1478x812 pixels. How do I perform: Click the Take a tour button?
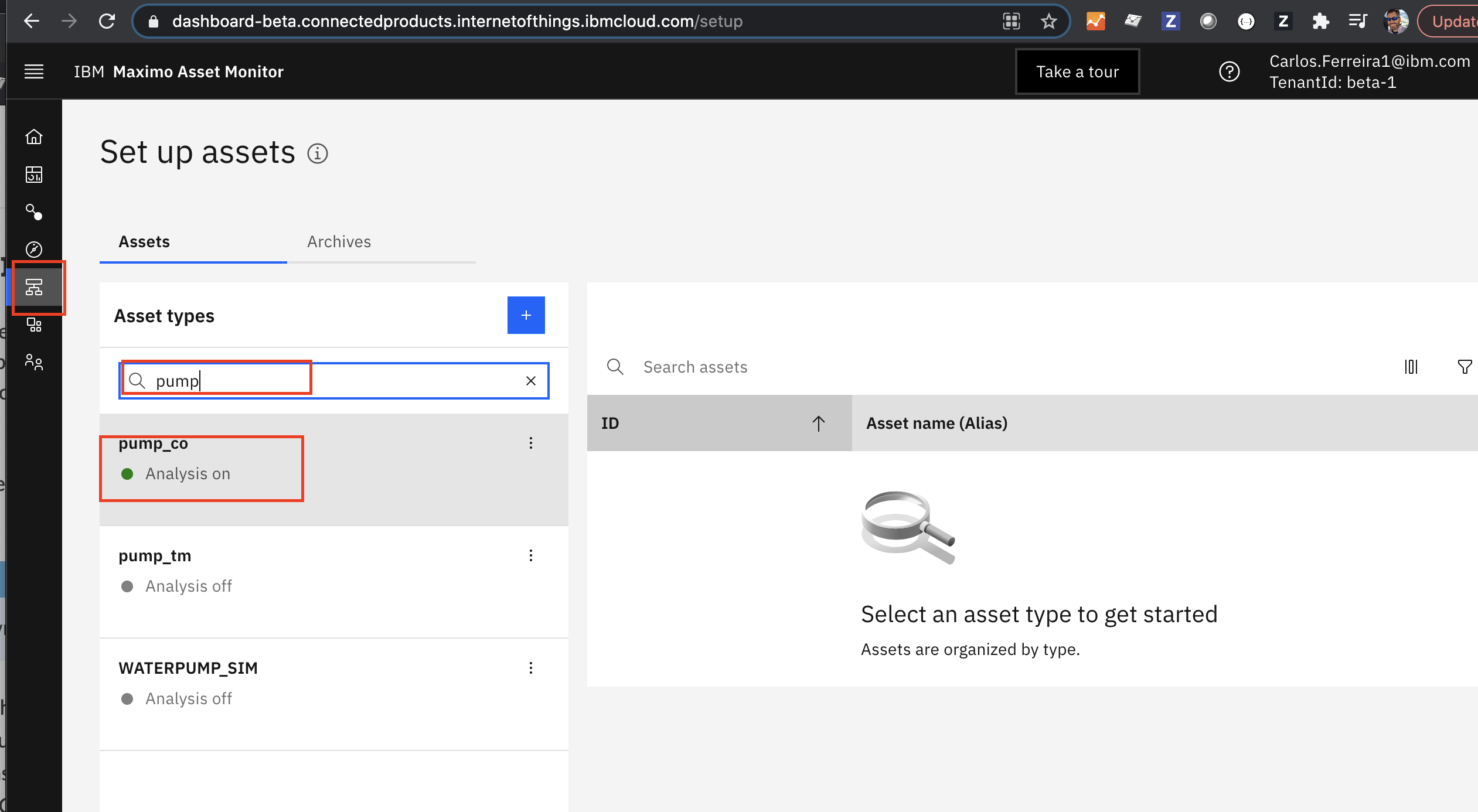(1077, 71)
